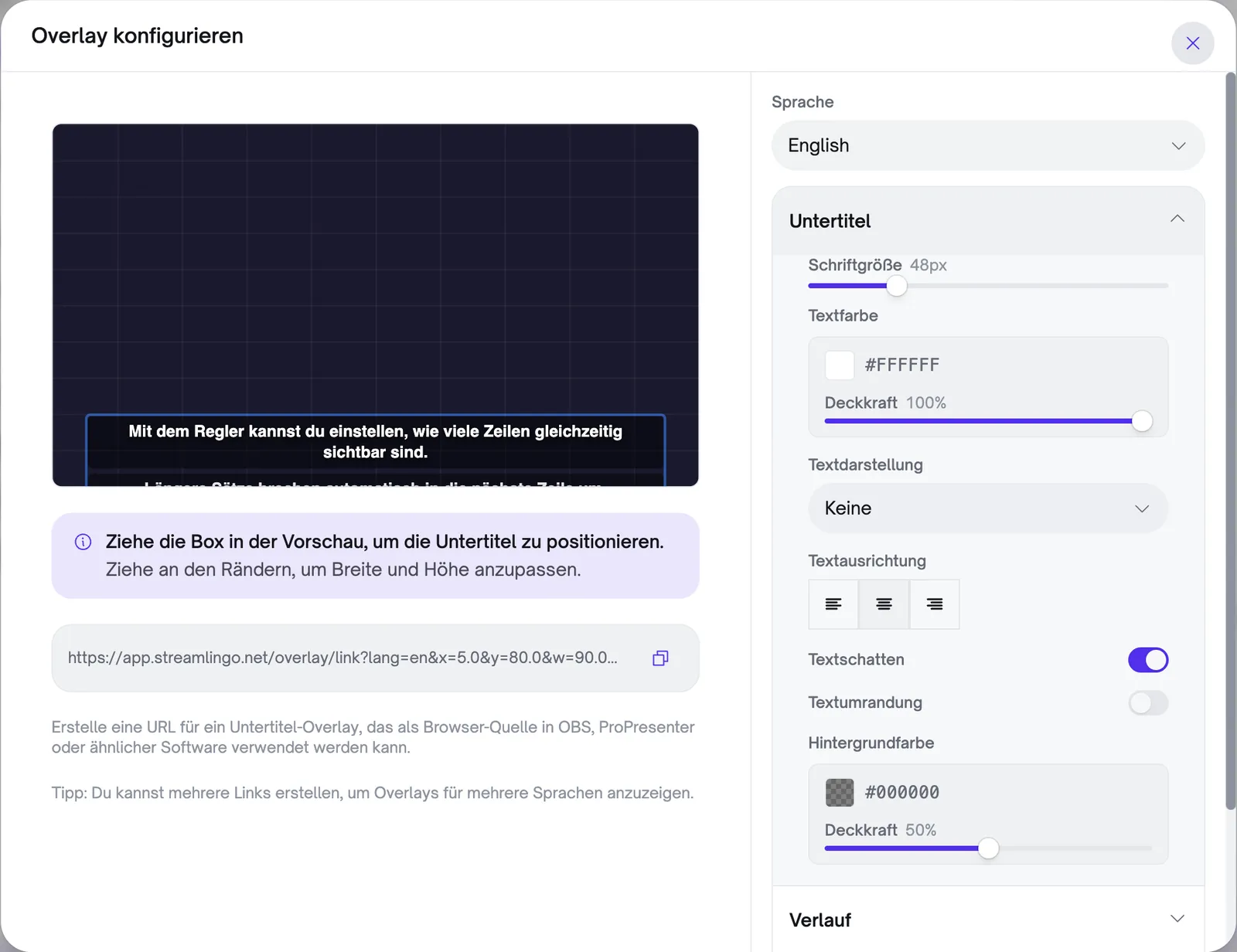The width and height of the screenshot is (1237, 952).
Task: Click the overlay link URL field
Action: pos(375,658)
